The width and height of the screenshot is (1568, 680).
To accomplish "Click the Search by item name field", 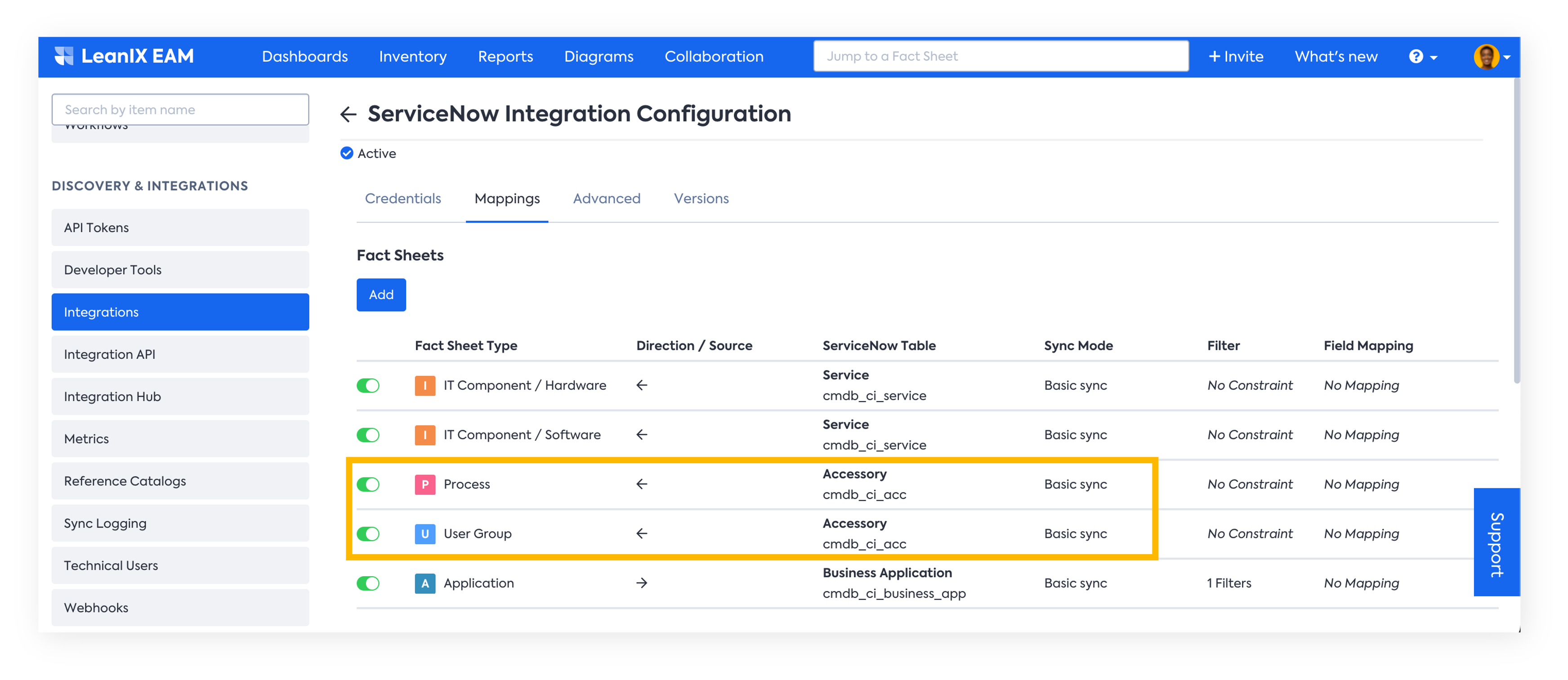I will [x=180, y=110].
